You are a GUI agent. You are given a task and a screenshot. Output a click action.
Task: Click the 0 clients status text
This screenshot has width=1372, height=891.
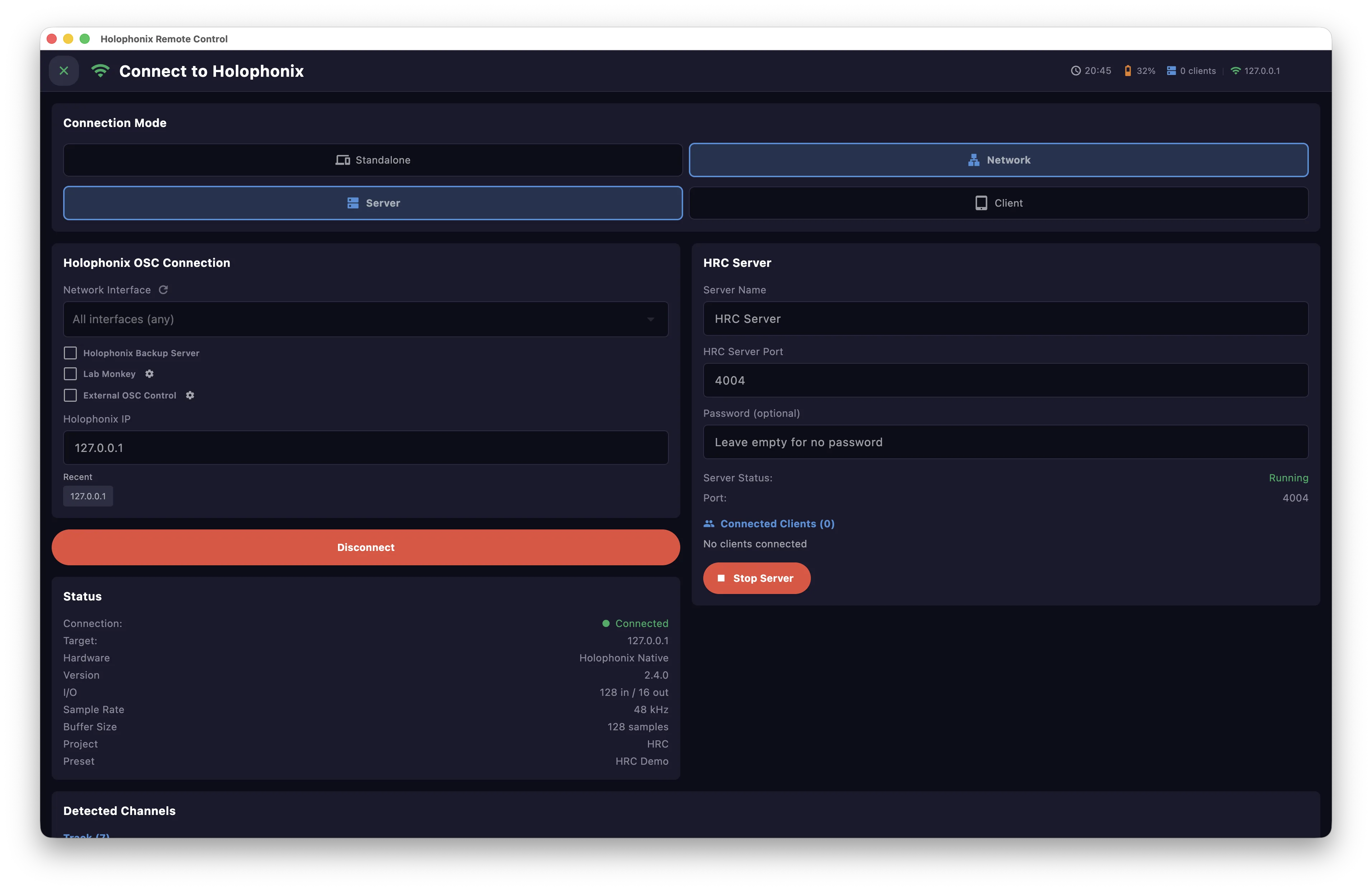click(1197, 71)
